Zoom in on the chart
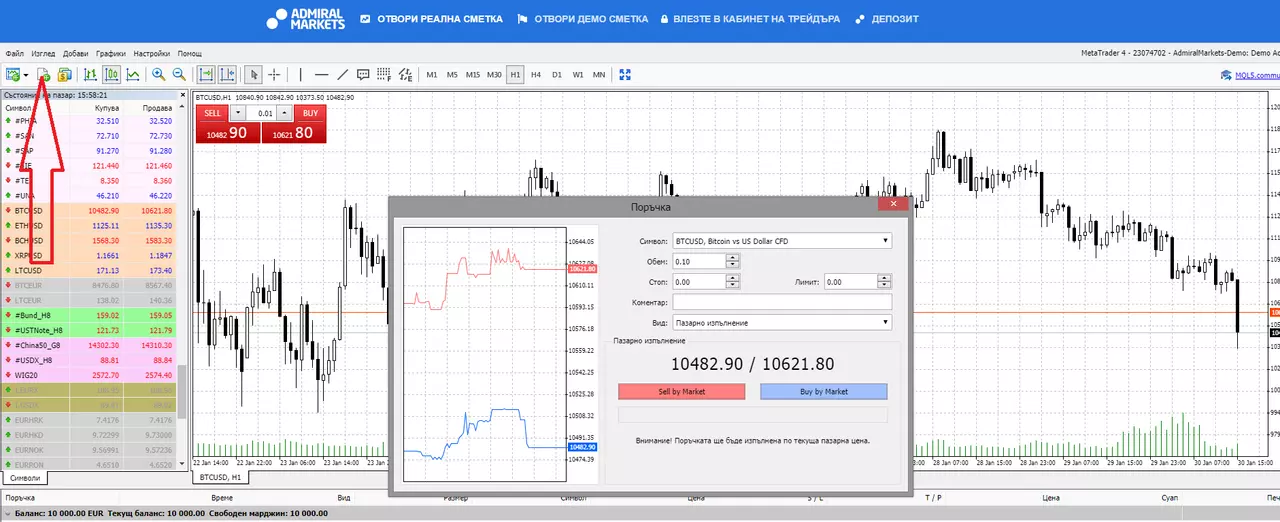Viewport: 1280px width, 522px height. tap(158, 74)
